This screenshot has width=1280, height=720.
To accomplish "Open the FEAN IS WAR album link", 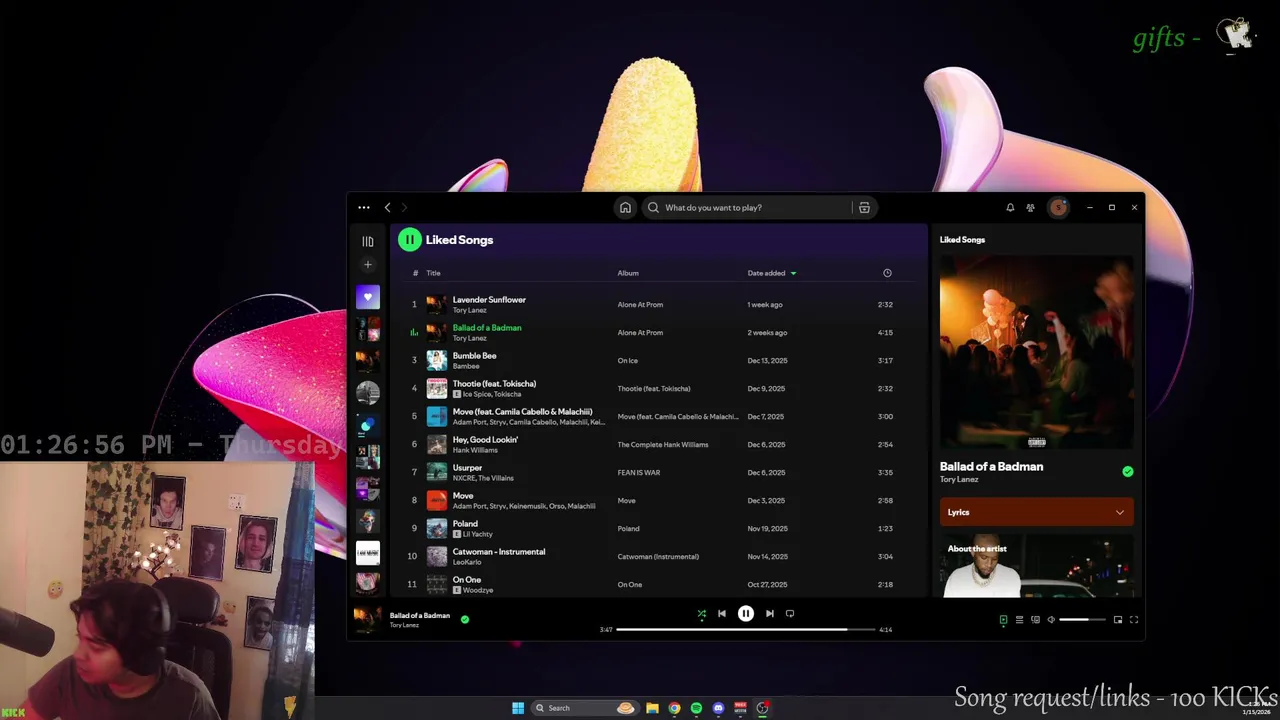I will pyautogui.click(x=639, y=472).
